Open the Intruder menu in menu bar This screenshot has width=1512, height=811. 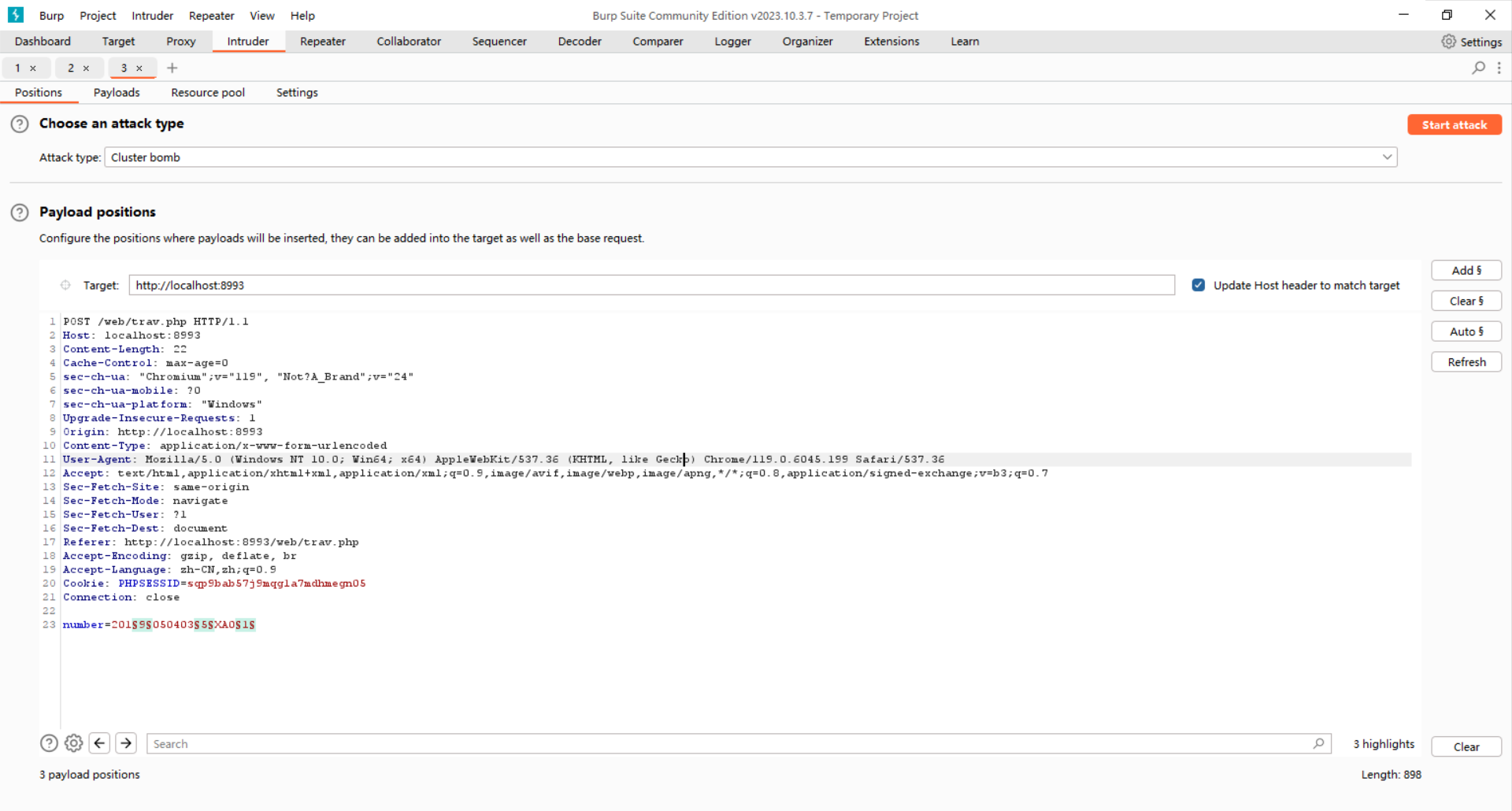tap(152, 16)
